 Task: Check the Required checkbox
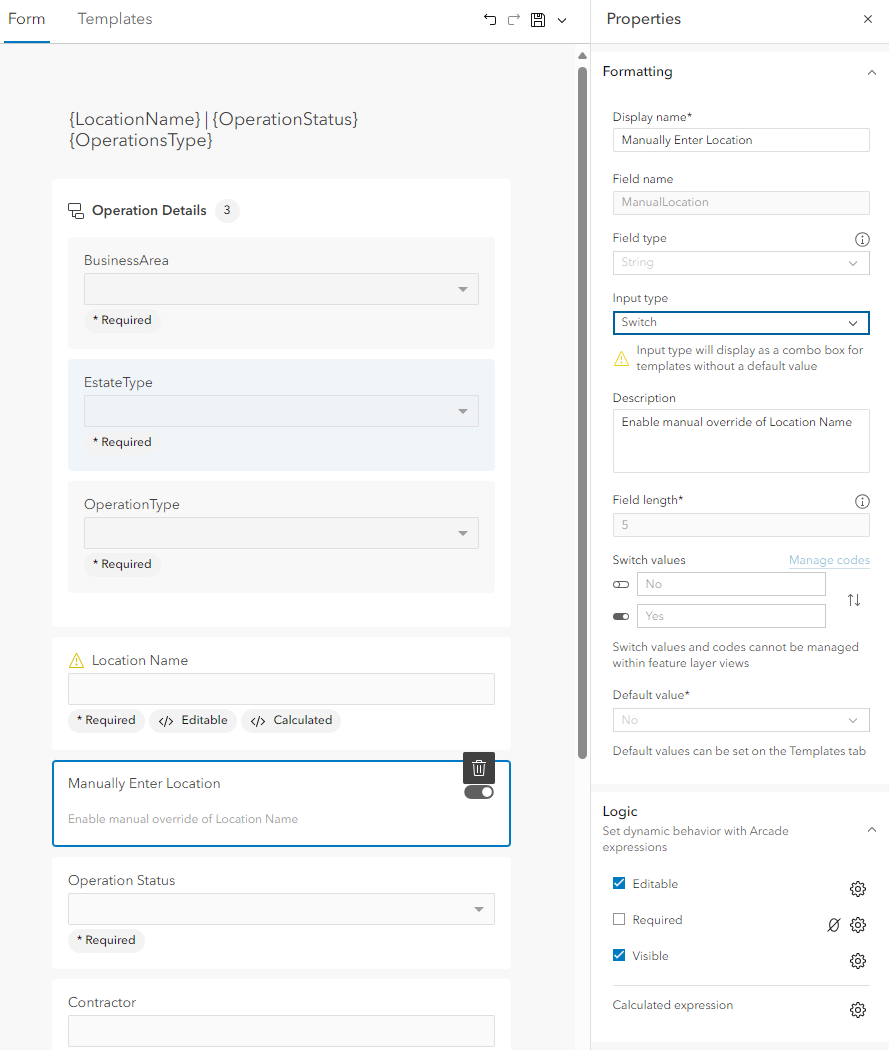click(x=619, y=920)
